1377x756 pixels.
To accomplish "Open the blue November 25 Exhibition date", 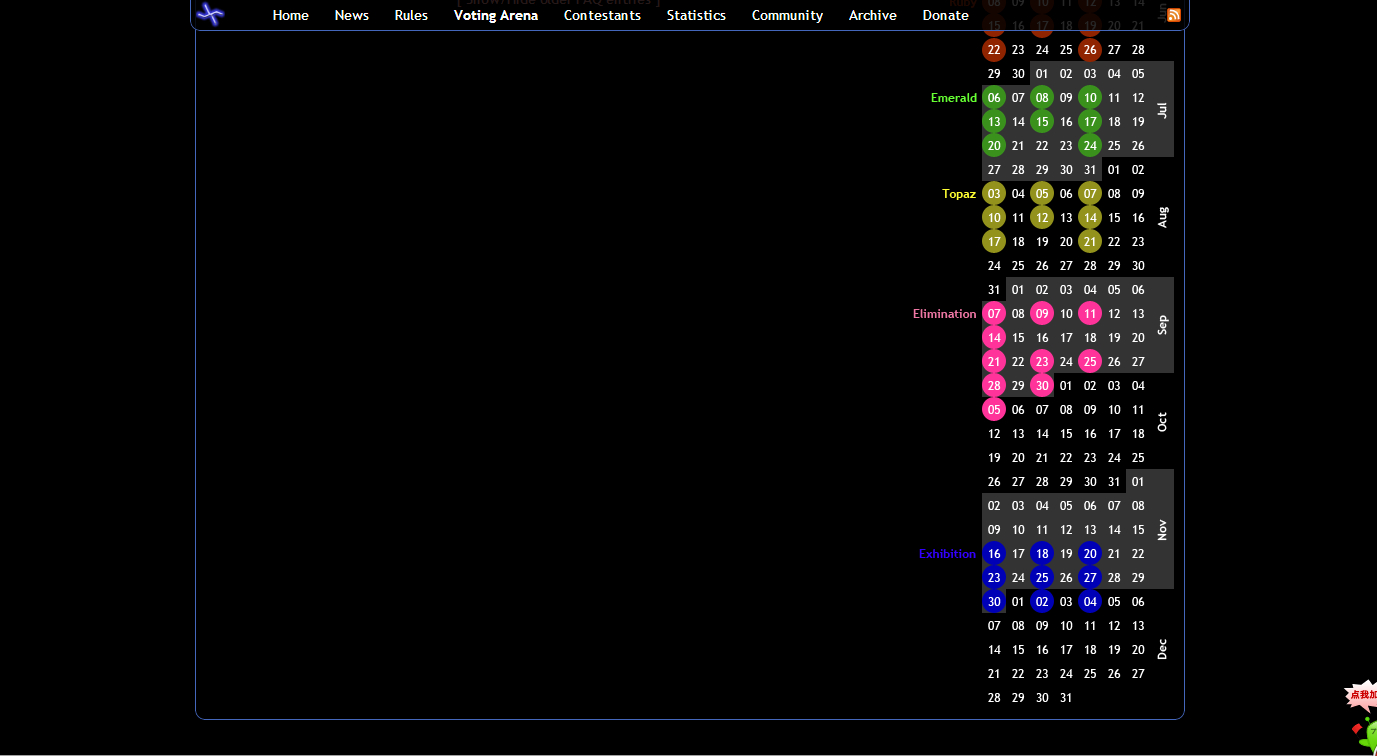I will [x=1042, y=578].
